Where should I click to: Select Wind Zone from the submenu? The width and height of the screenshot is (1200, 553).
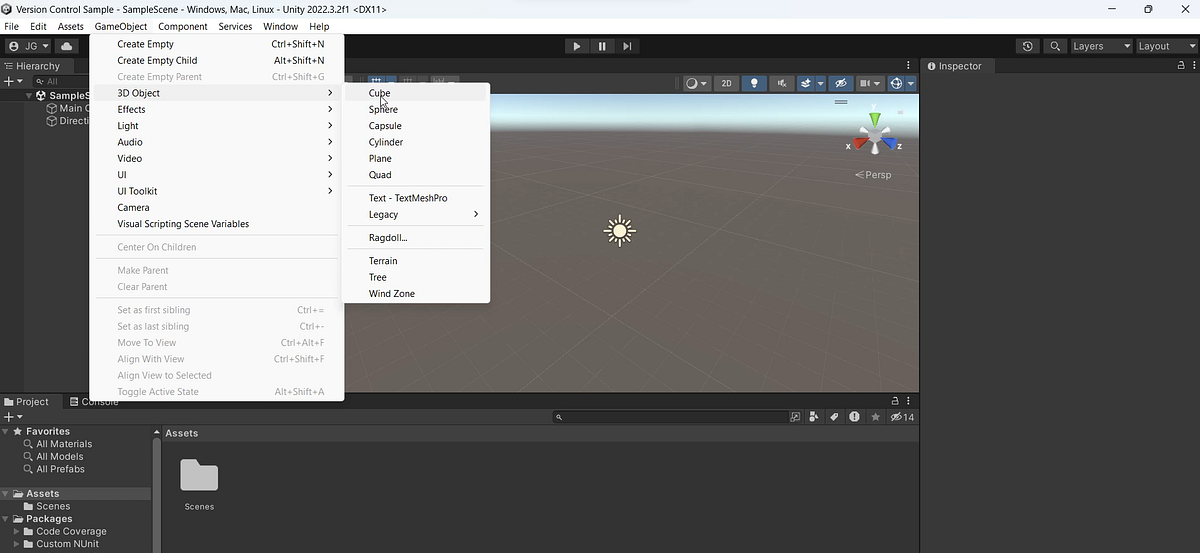coord(416,294)
